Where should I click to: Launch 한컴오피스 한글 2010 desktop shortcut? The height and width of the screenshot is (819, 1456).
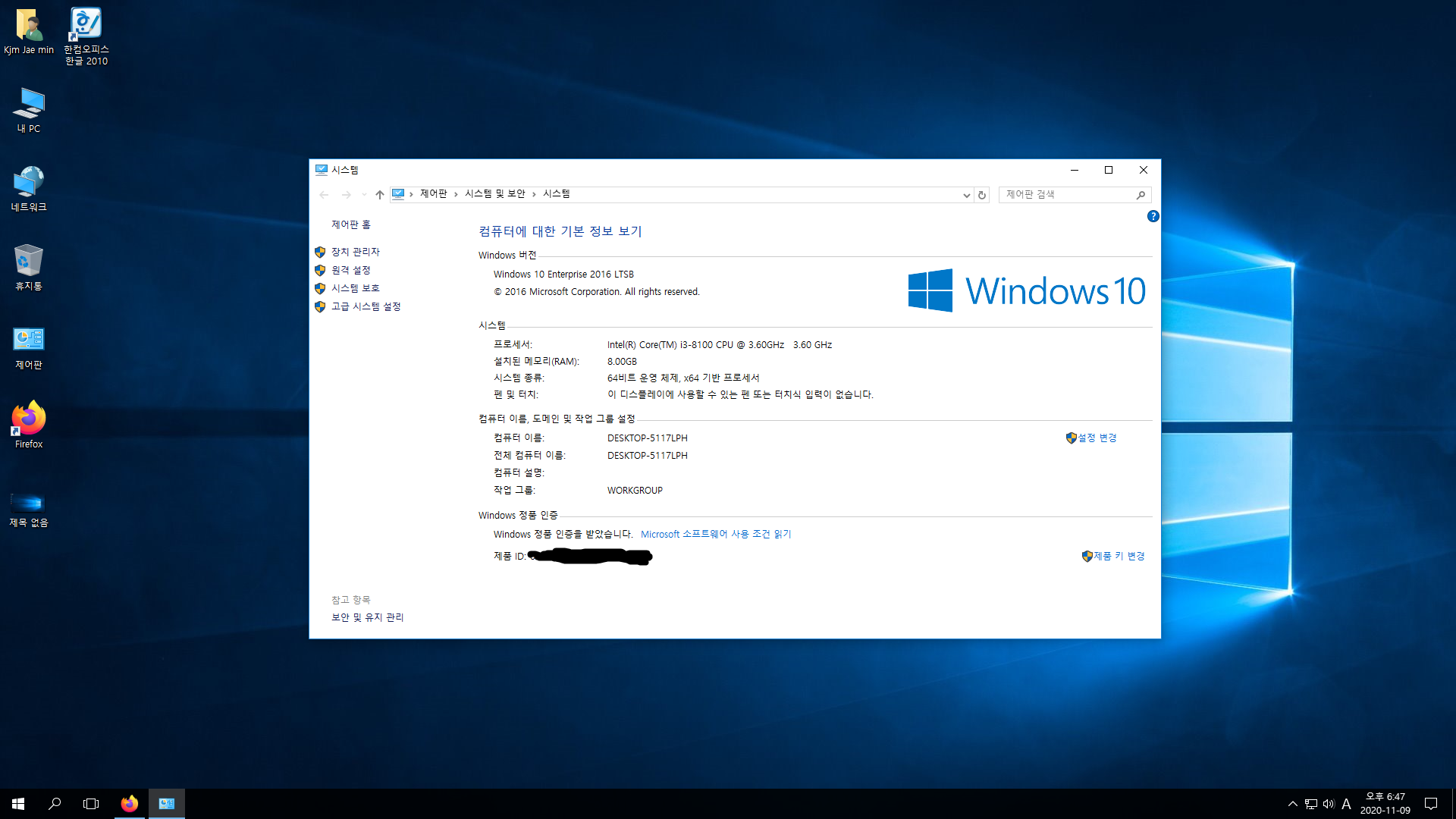click(86, 36)
